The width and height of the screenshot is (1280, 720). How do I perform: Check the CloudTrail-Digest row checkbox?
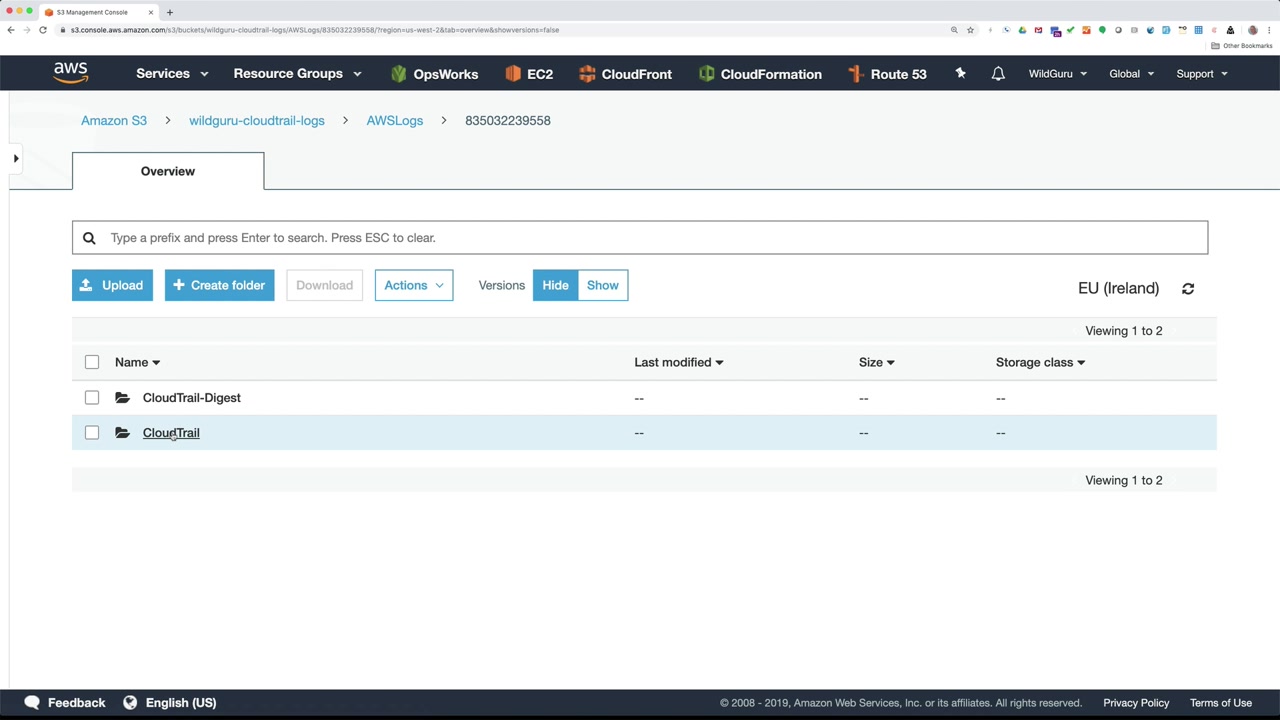click(92, 398)
